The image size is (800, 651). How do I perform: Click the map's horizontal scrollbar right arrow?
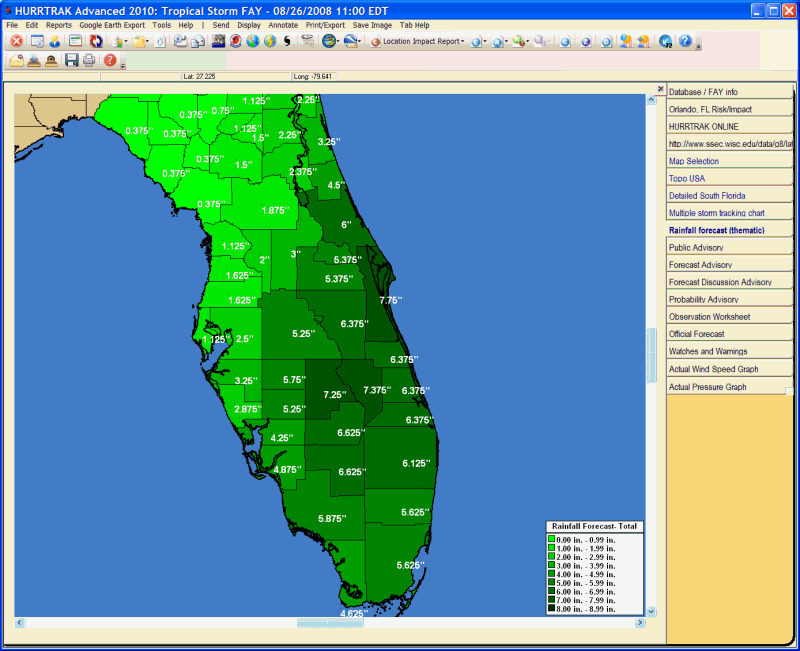coord(641,622)
